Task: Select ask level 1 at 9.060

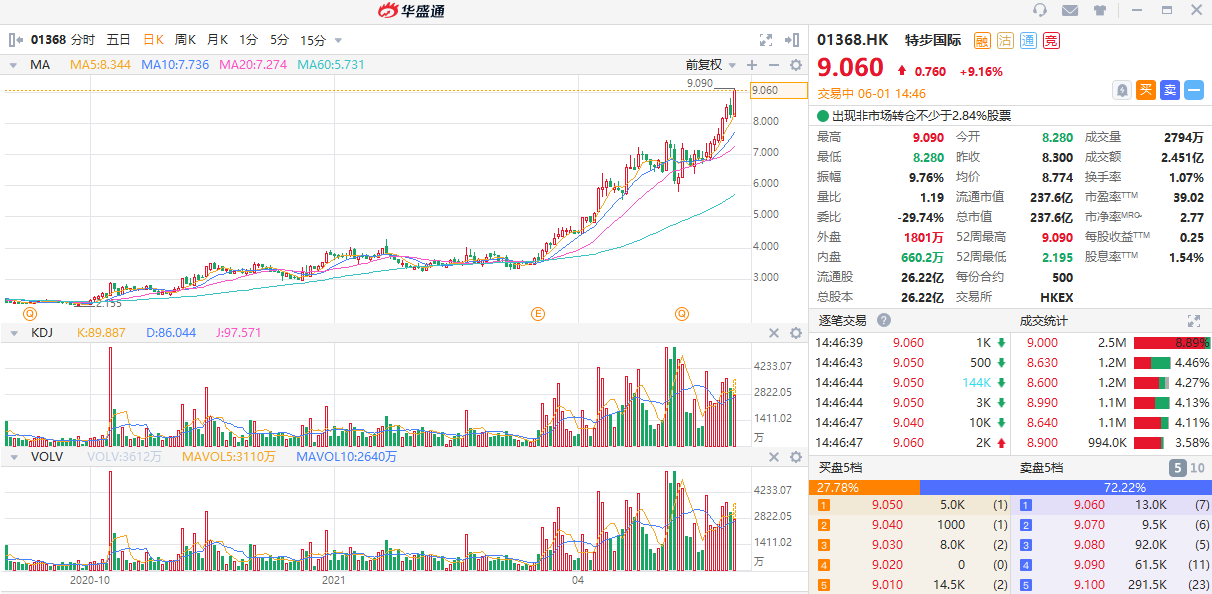Action: coord(1112,505)
